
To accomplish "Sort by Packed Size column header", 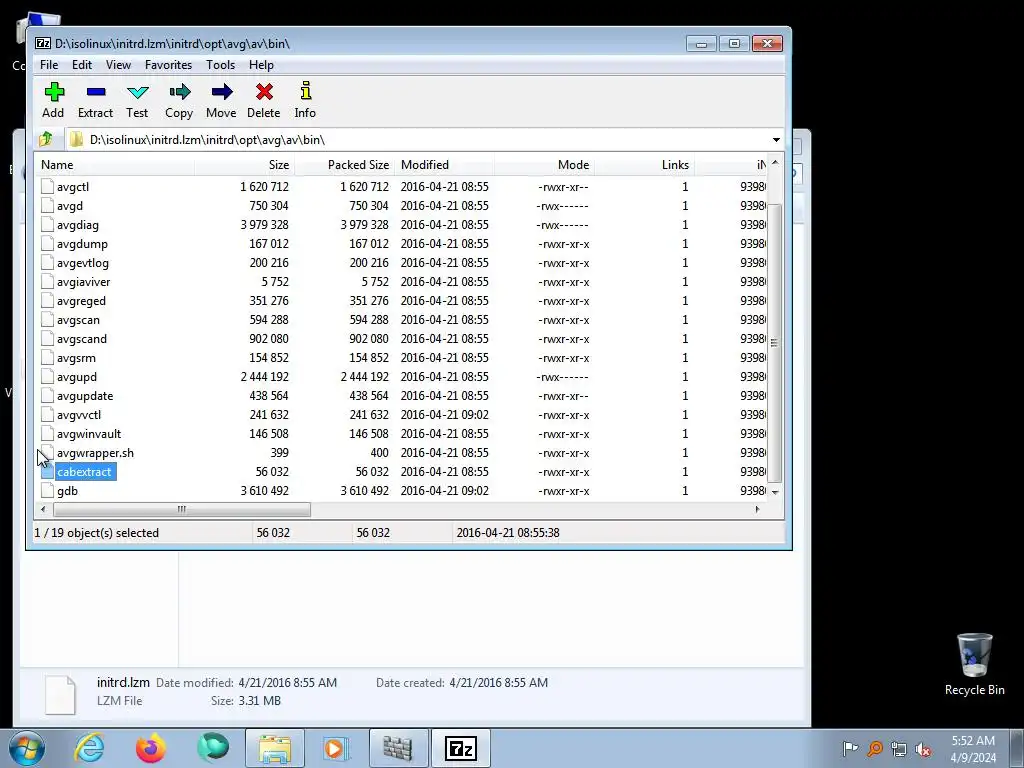I will (x=344, y=165).
